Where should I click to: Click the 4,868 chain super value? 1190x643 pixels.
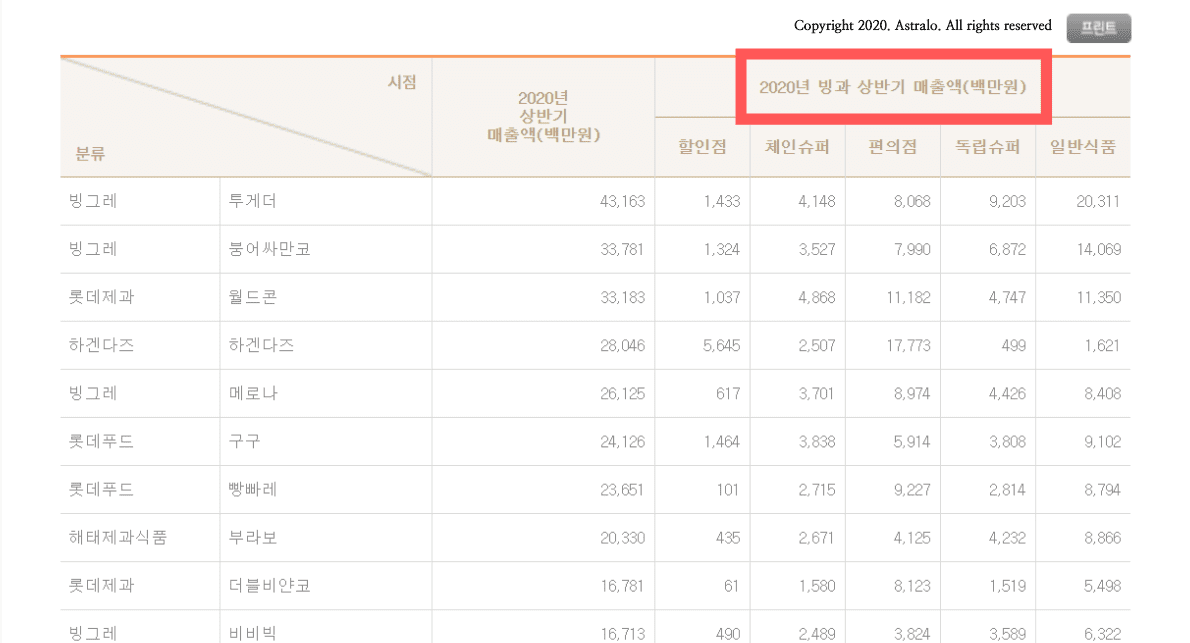817,298
